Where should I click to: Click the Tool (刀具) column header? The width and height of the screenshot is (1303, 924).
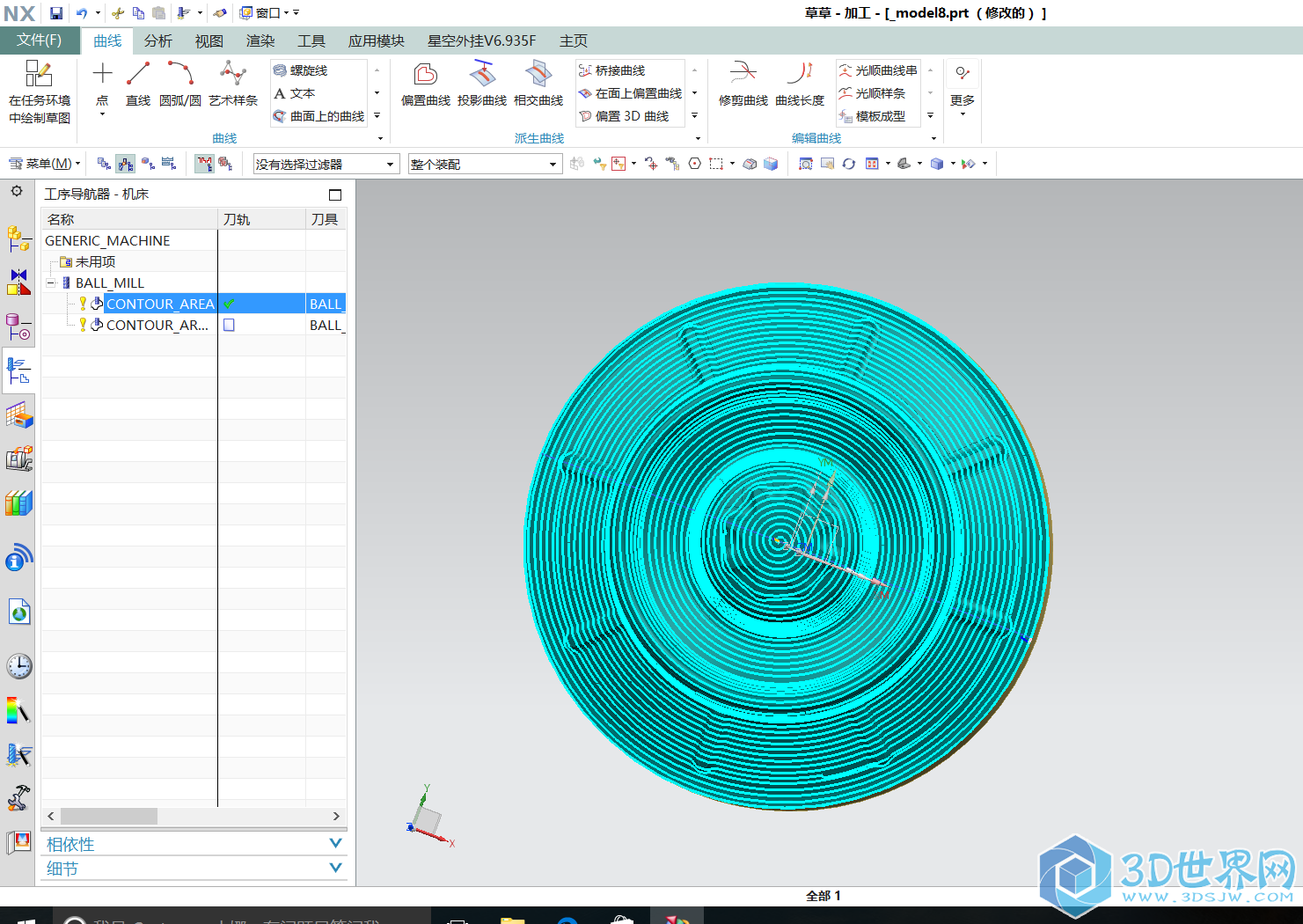[x=326, y=219]
